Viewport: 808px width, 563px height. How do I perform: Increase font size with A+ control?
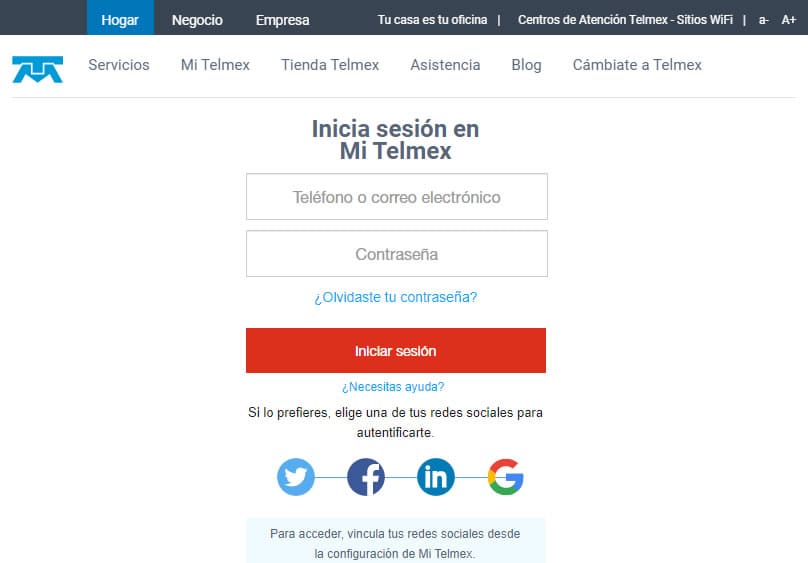789,20
